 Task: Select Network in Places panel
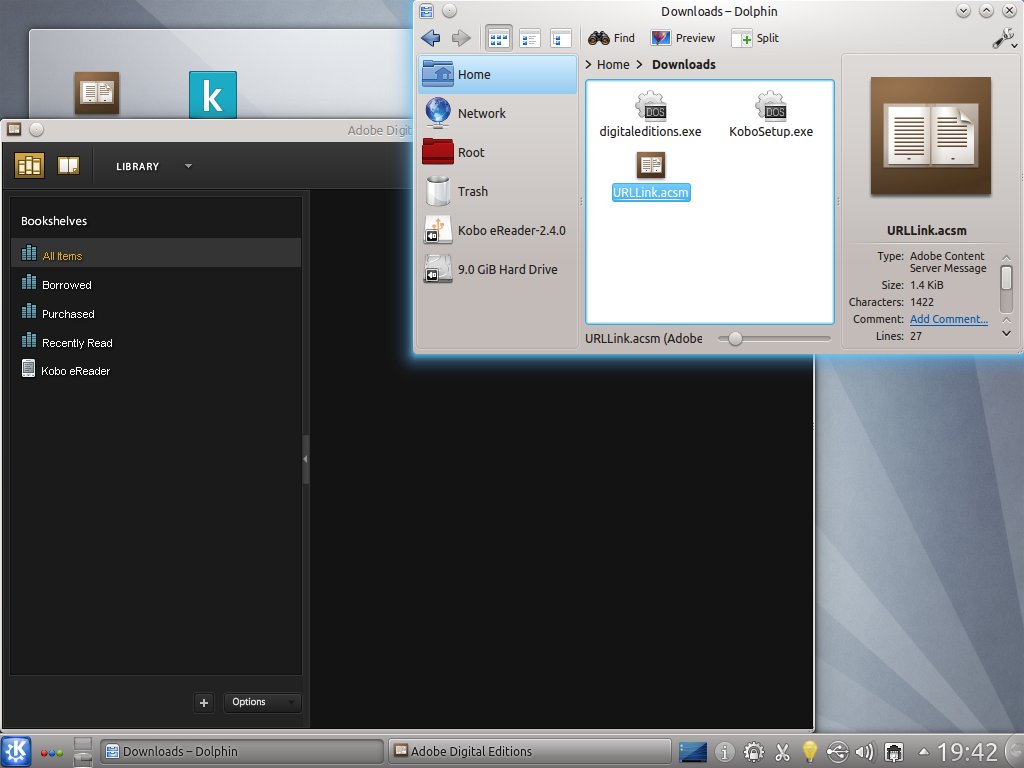(x=481, y=113)
